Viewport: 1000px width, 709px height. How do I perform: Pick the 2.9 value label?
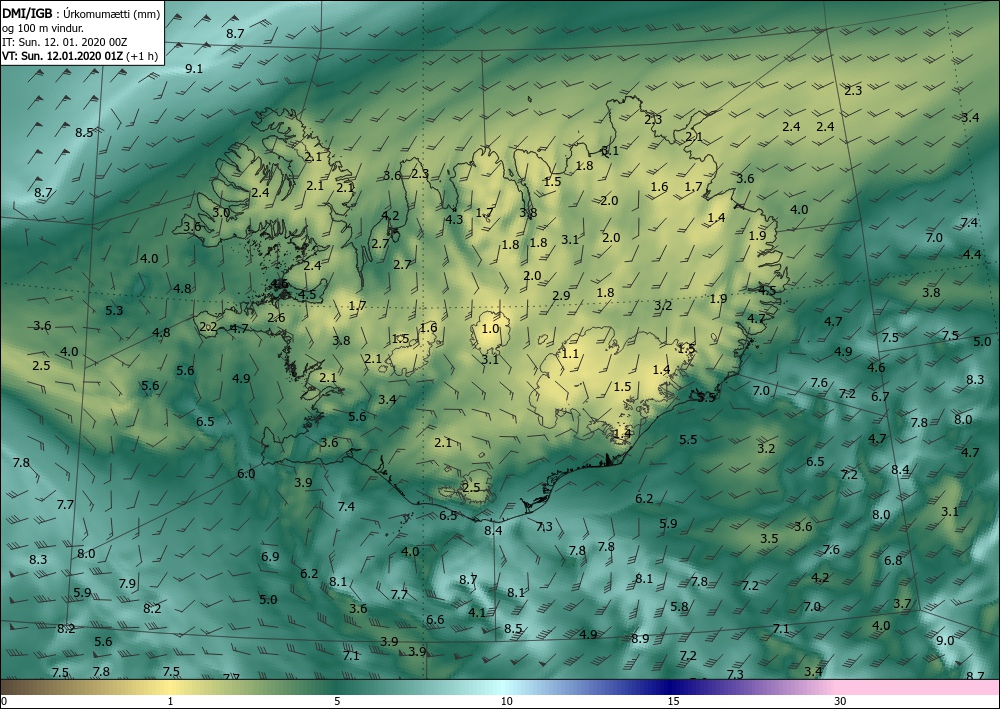point(561,296)
